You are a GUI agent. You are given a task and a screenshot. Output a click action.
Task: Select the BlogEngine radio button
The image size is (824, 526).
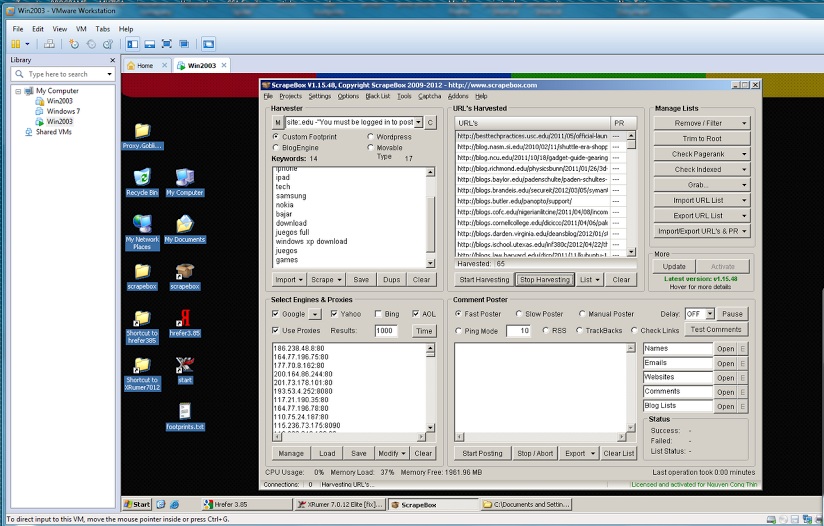pos(276,148)
